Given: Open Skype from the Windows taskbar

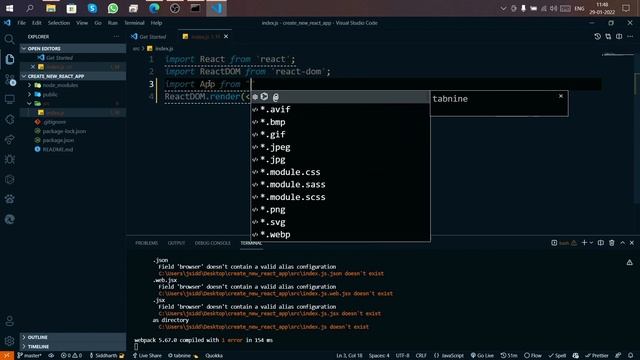Looking at the screenshot, I should point(92,8).
